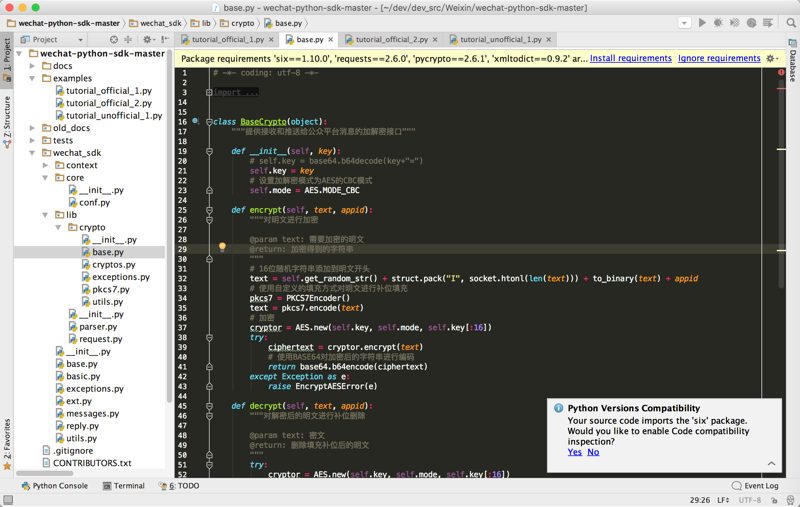The image size is (800, 507).
Task: Click the UTF-8 encoding selector
Action: [749, 500]
